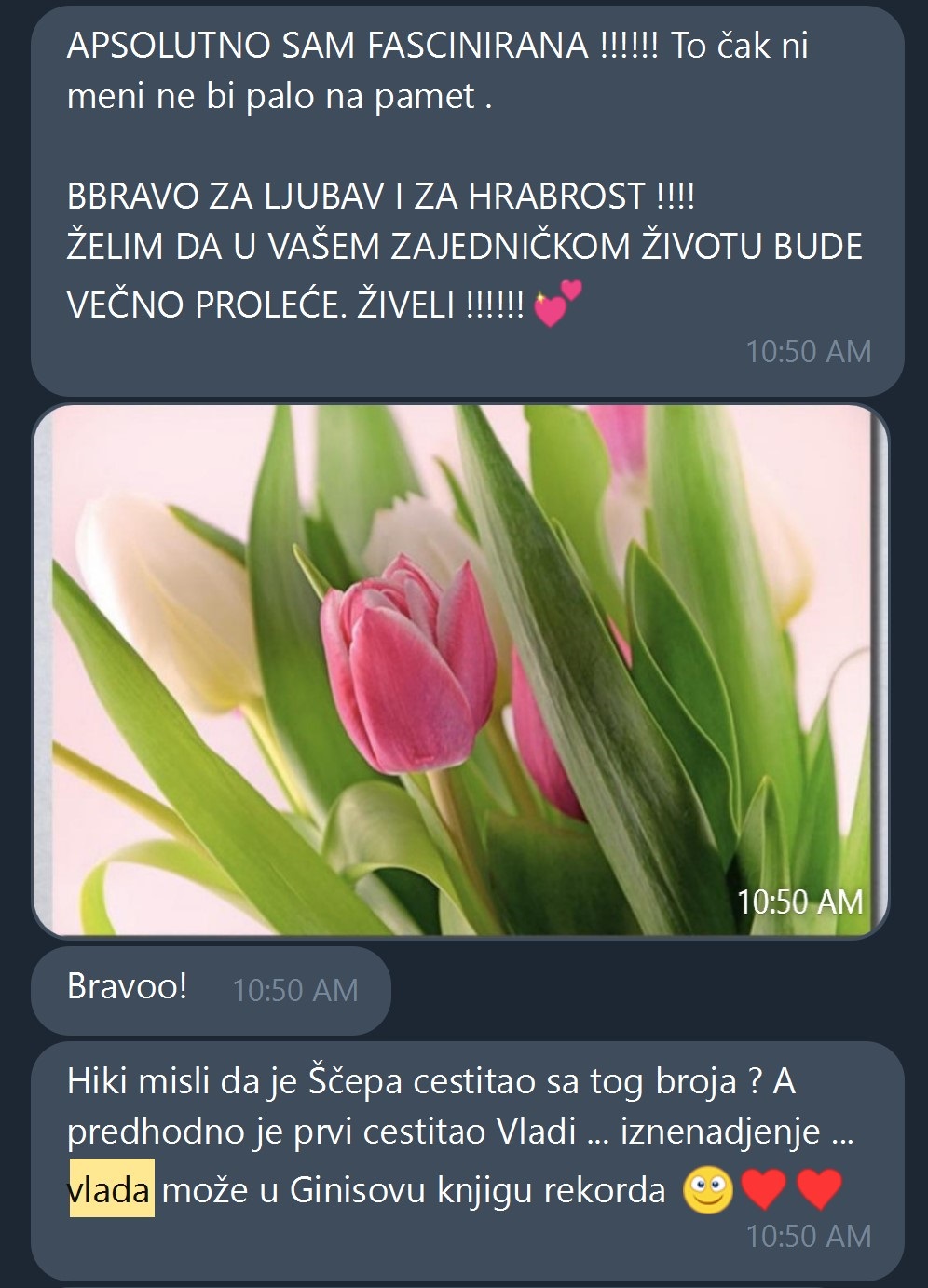Click the timestamp on the tulip image
The image size is (928, 1288).
click(x=800, y=902)
